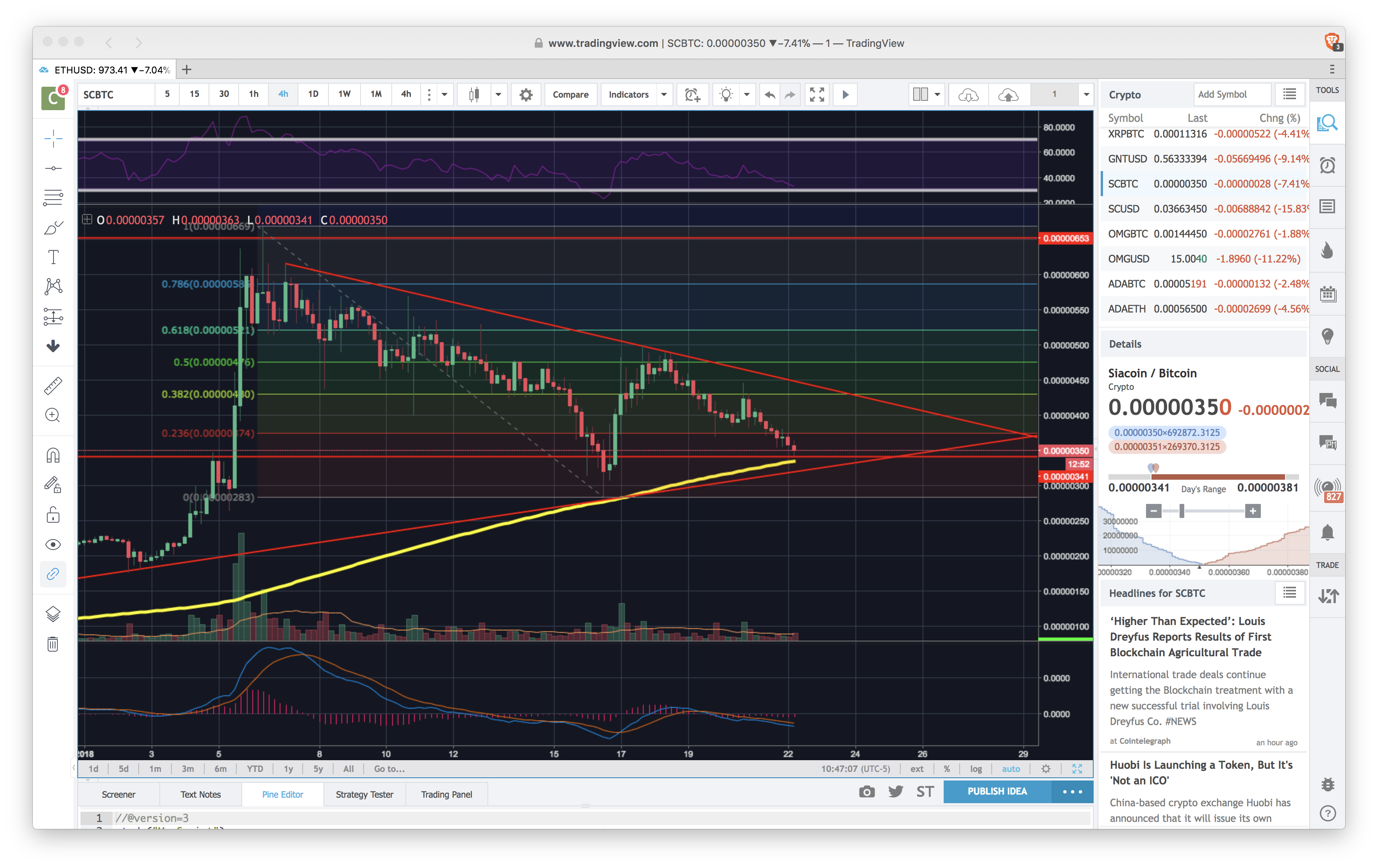
Task: Toggle hide all drawings eye icon
Action: 53,544
